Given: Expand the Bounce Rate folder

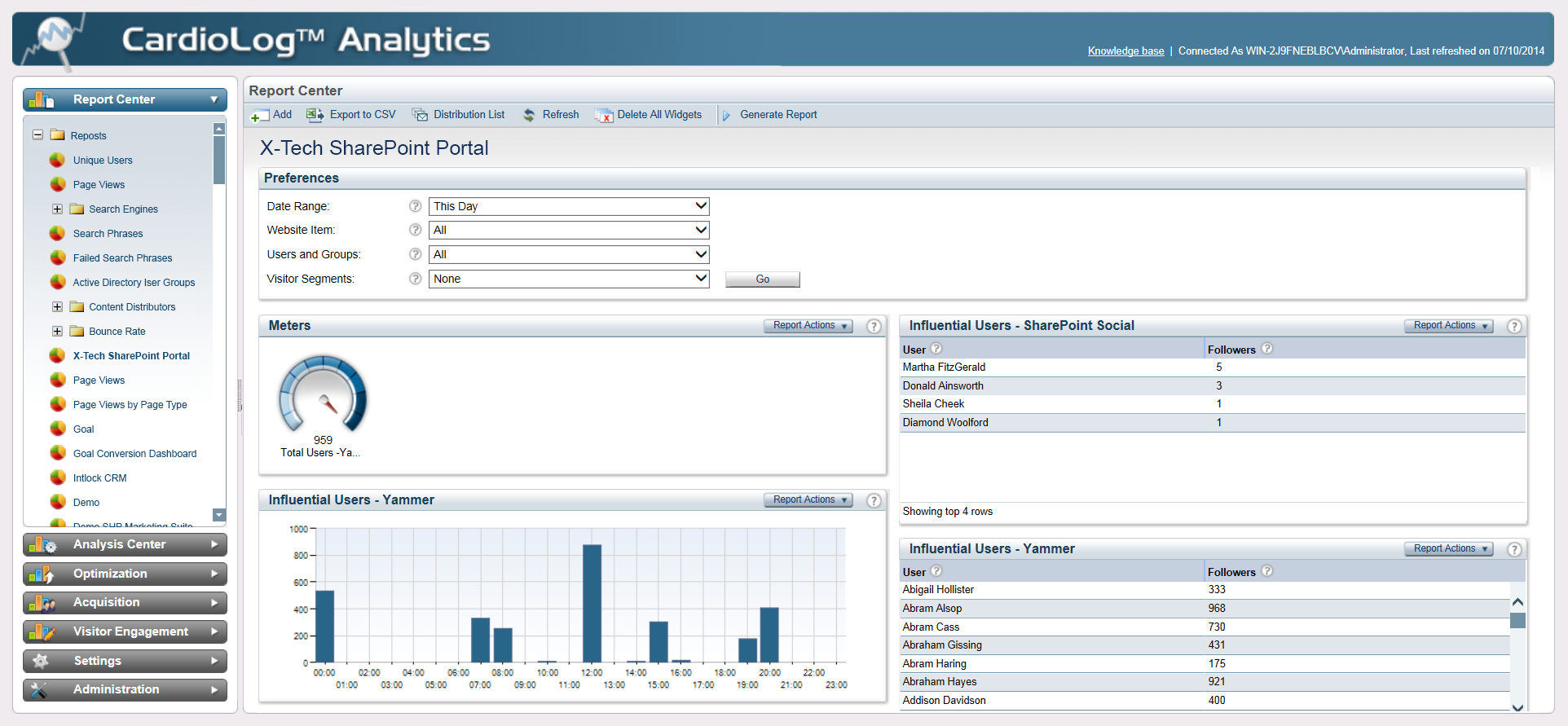Looking at the screenshot, I should click(57, 331).
